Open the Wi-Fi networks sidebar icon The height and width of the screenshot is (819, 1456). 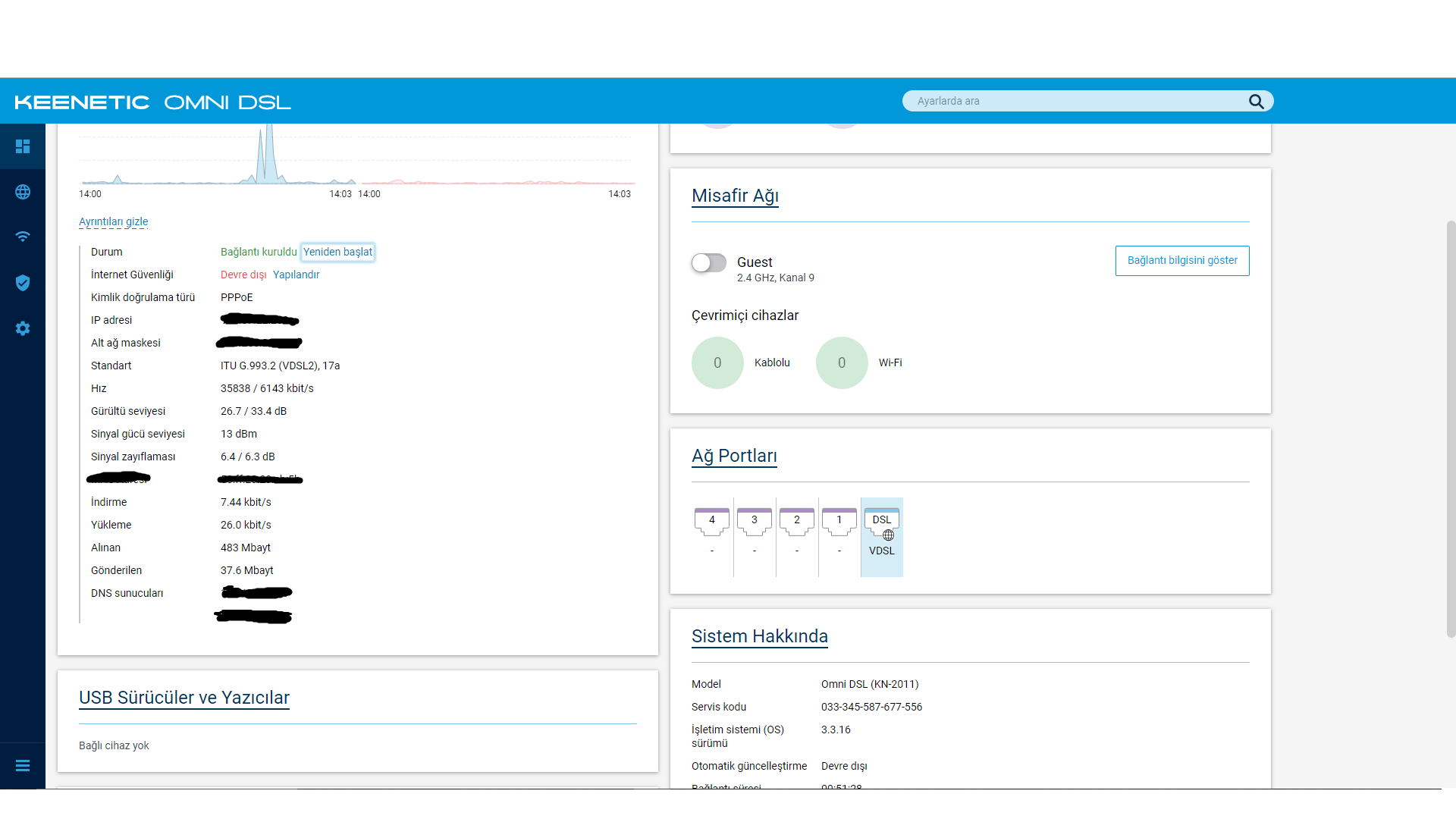click(23, 237)
